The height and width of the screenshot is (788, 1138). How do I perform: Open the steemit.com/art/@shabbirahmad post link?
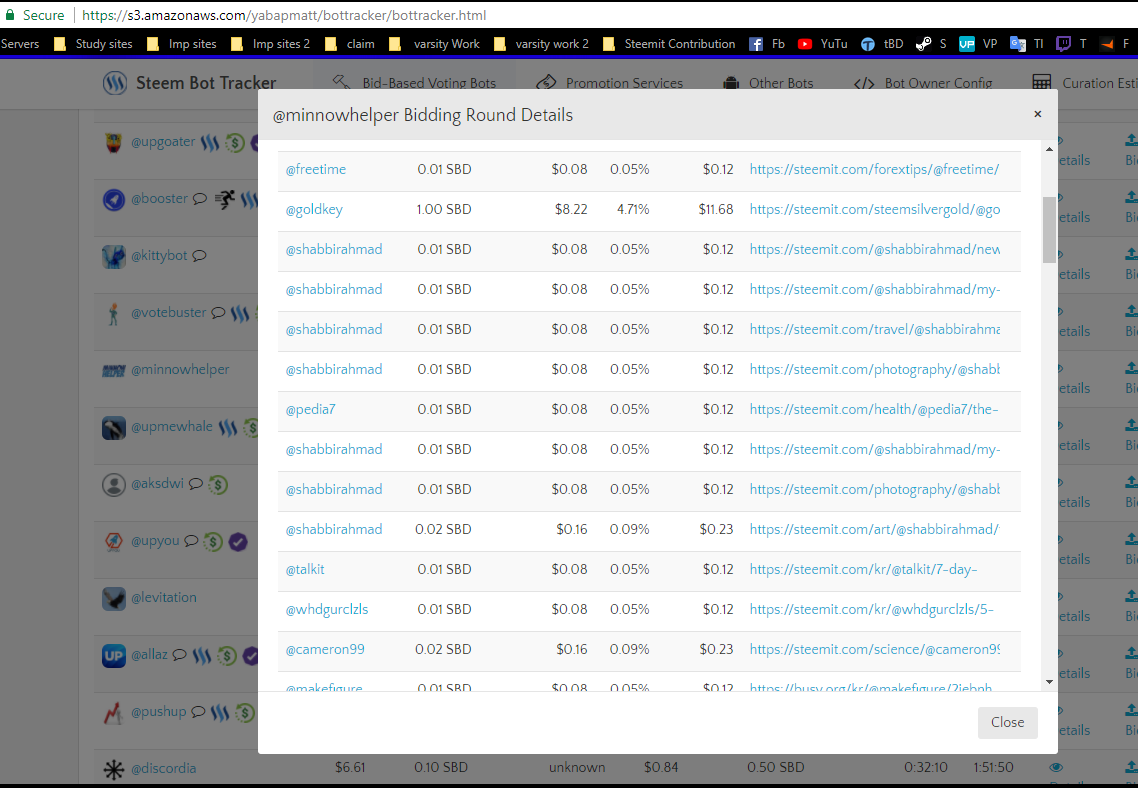tap(874, 529)
